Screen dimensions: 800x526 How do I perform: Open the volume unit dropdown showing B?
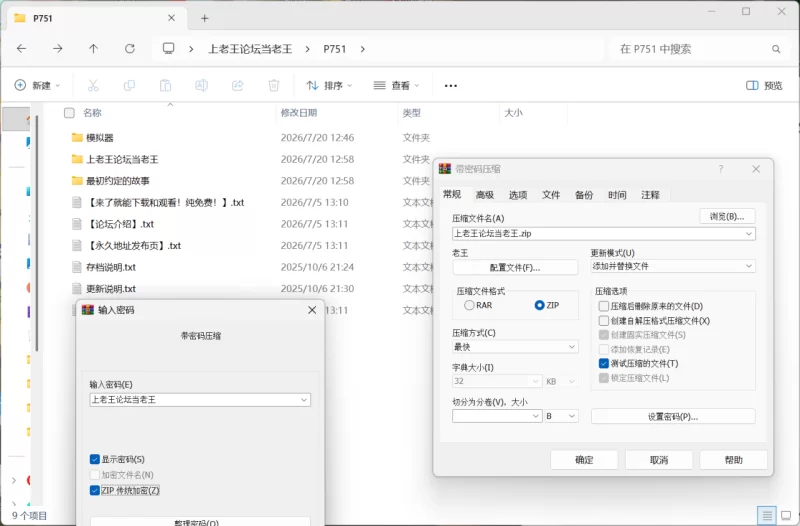point(561,416)
